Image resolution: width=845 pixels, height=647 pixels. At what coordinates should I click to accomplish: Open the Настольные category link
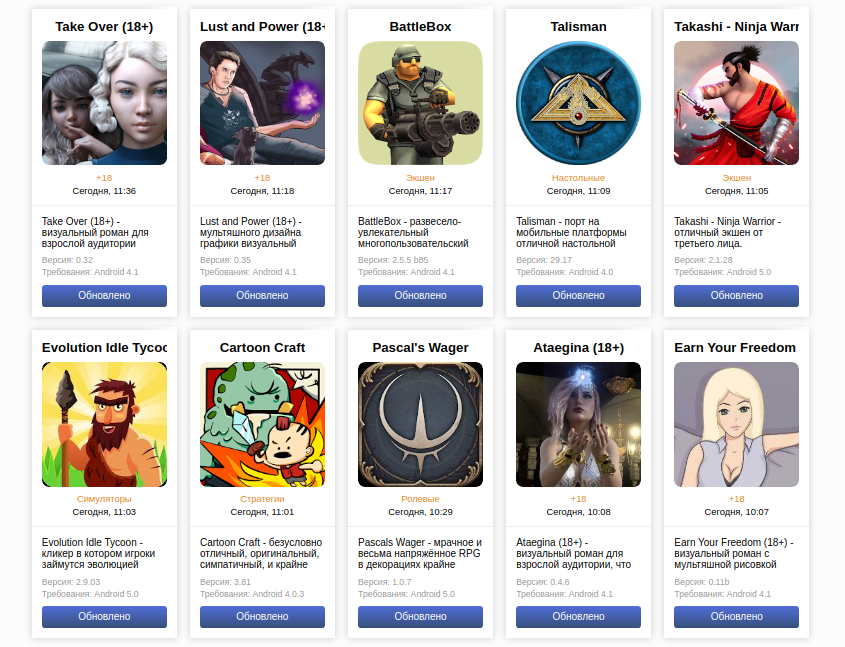(x=578, y=178)
